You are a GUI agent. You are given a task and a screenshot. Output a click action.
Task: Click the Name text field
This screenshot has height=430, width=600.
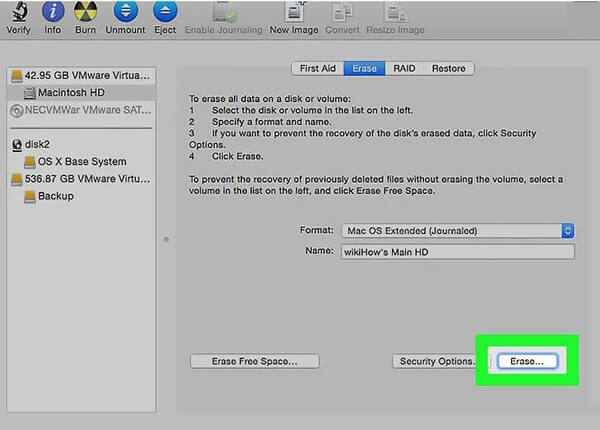[457, 252]
